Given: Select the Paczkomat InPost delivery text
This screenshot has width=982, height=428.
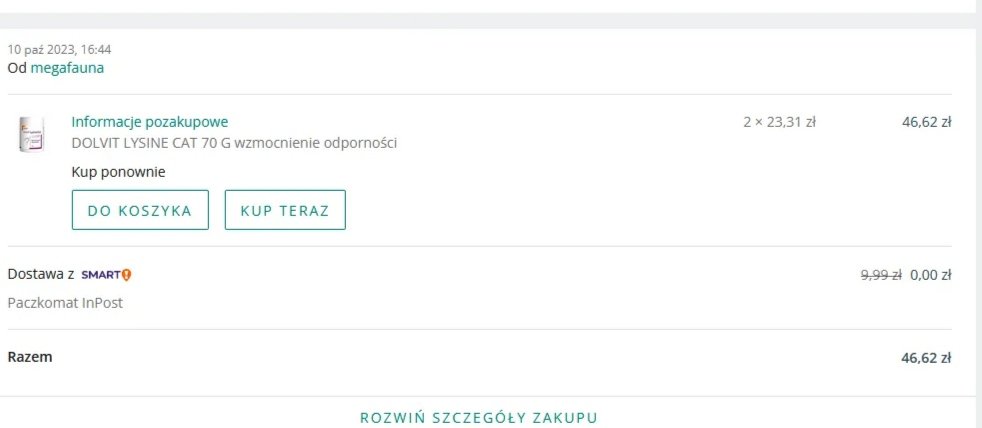Looking at the screenshot, I should click(65, 303).
